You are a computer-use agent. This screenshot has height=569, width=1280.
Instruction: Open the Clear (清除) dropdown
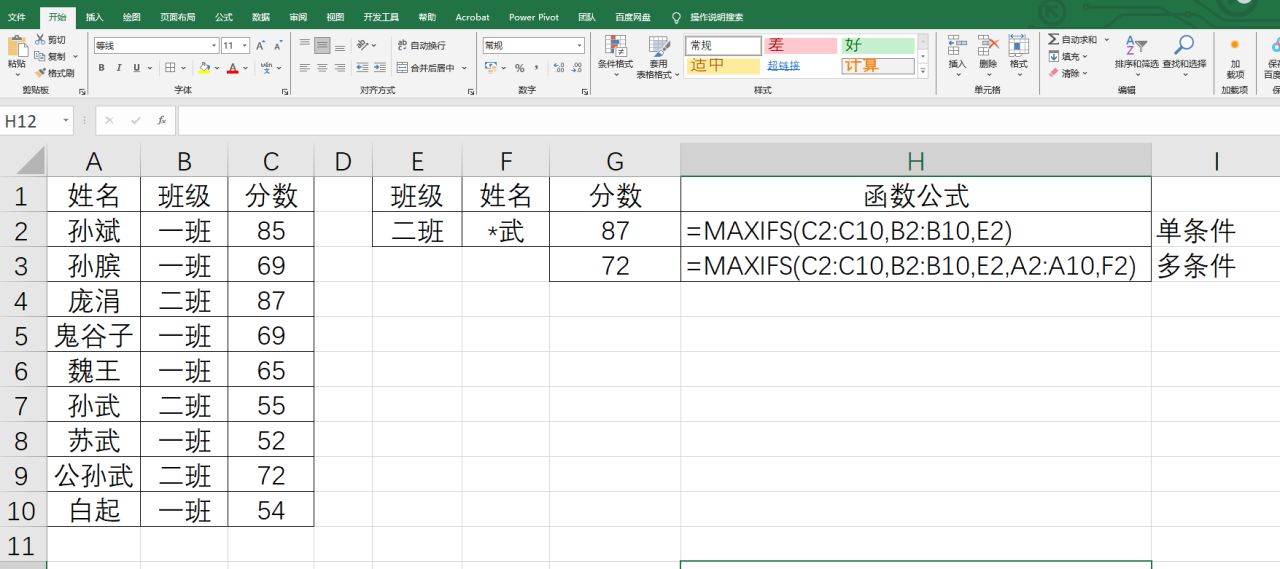(x=1069, y=73)
